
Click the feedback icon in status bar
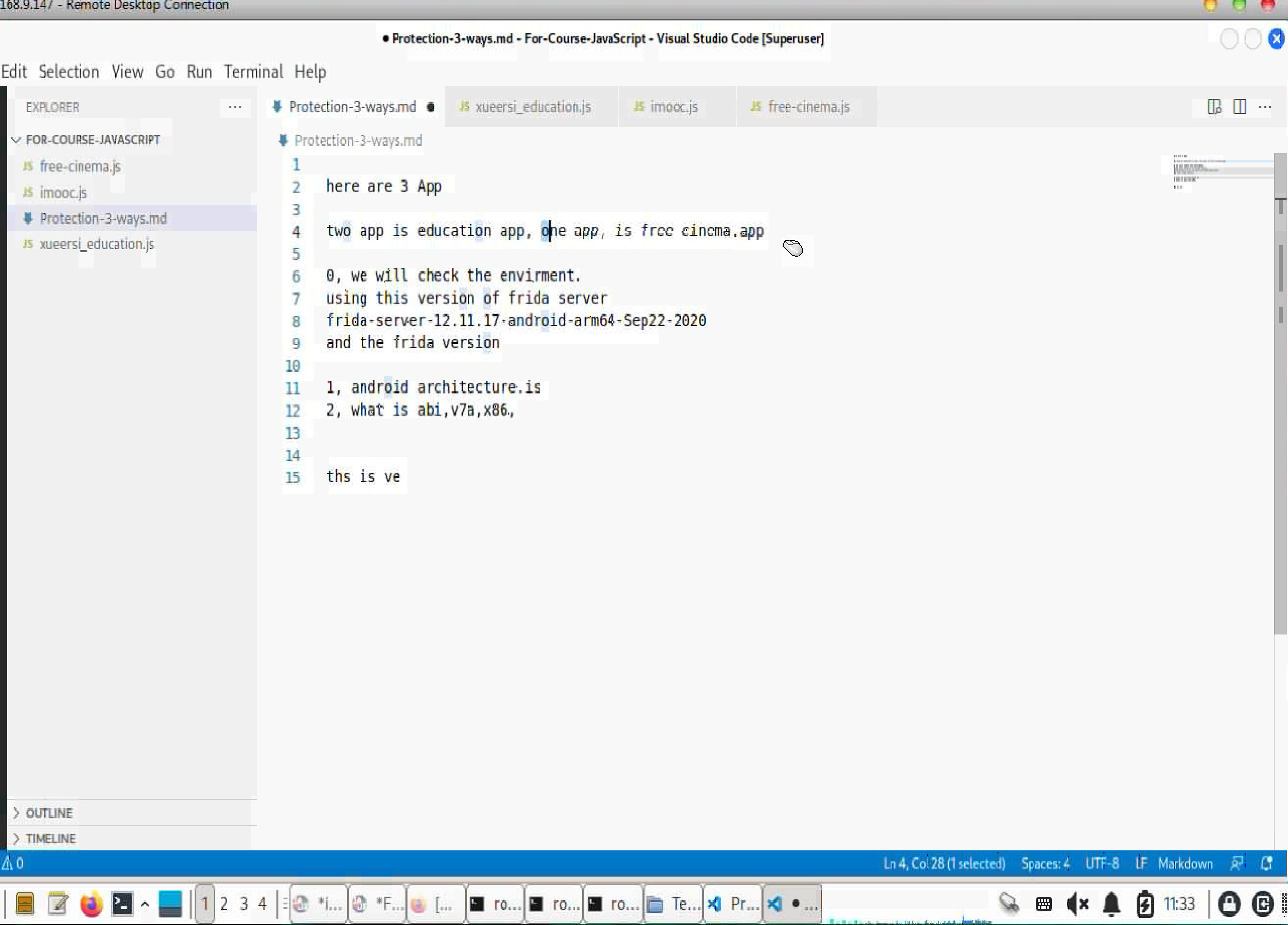[1237, 863]
